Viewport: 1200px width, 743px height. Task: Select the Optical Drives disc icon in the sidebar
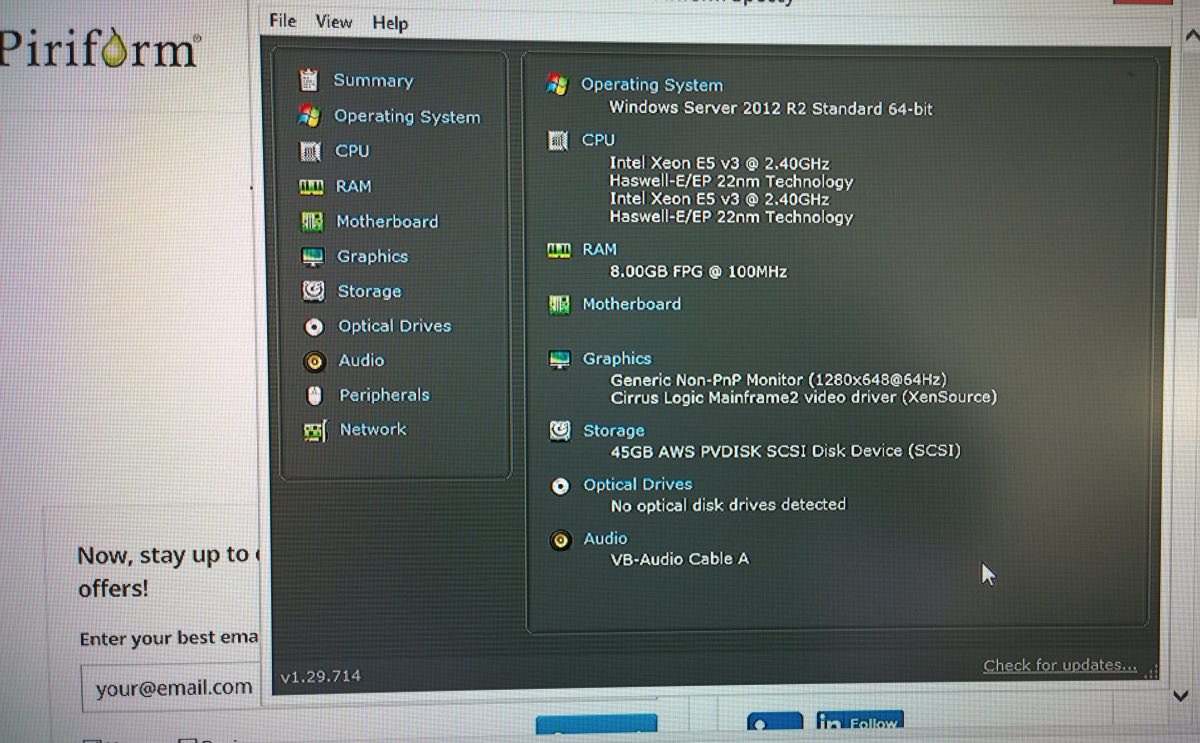pos(314,326)
